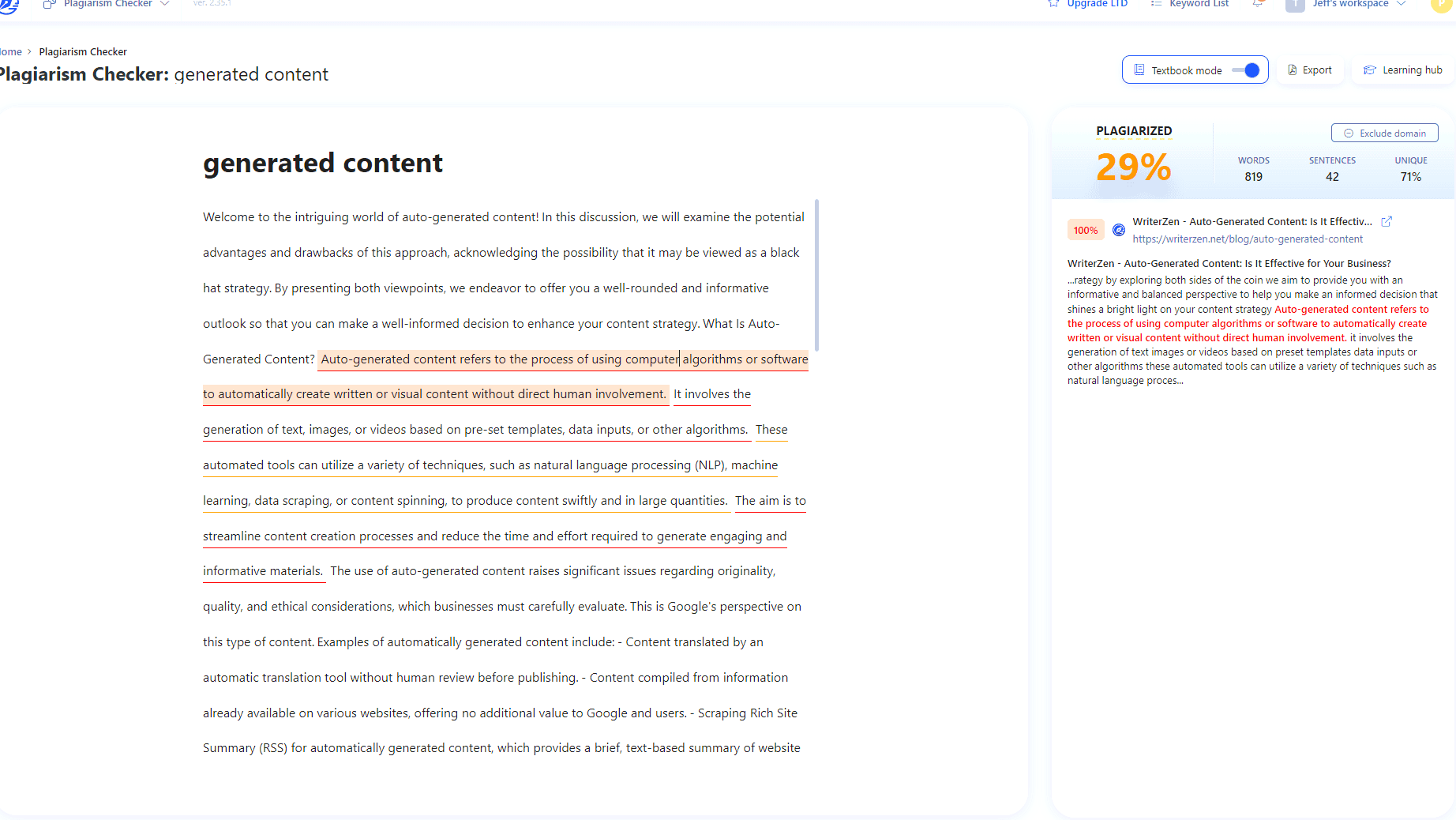Click the Learning hub graduation cap icon
The height and width of the screenshot is (820, 1456).
click(x=1369, y=70)
